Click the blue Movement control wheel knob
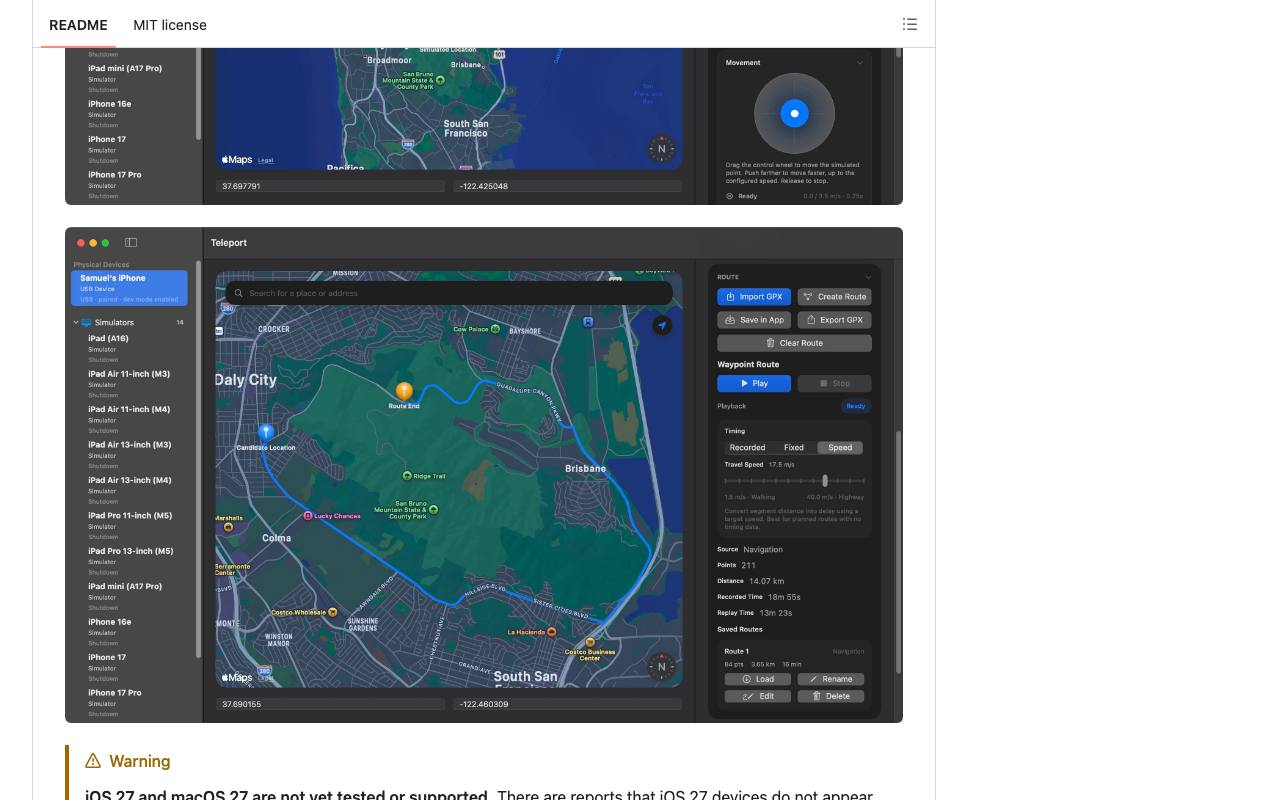 (795, 113)
